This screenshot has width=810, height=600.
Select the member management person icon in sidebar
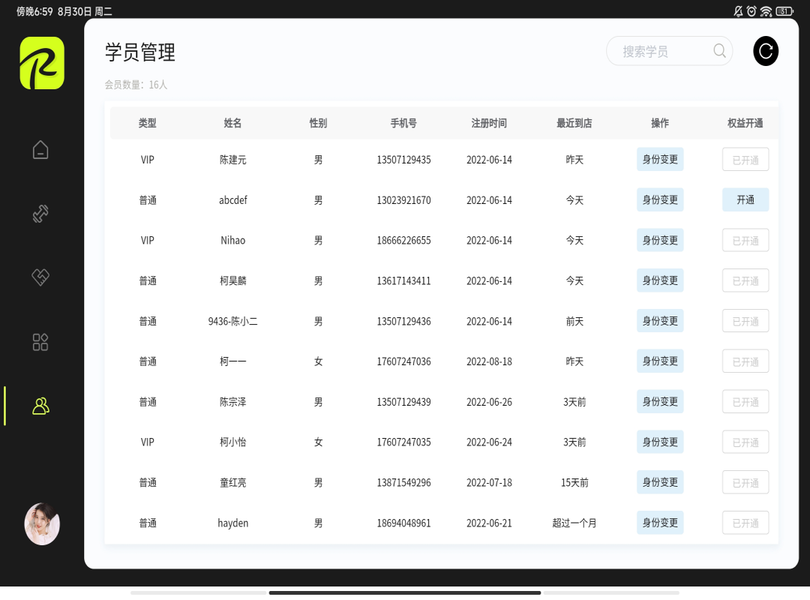point(40,405)
